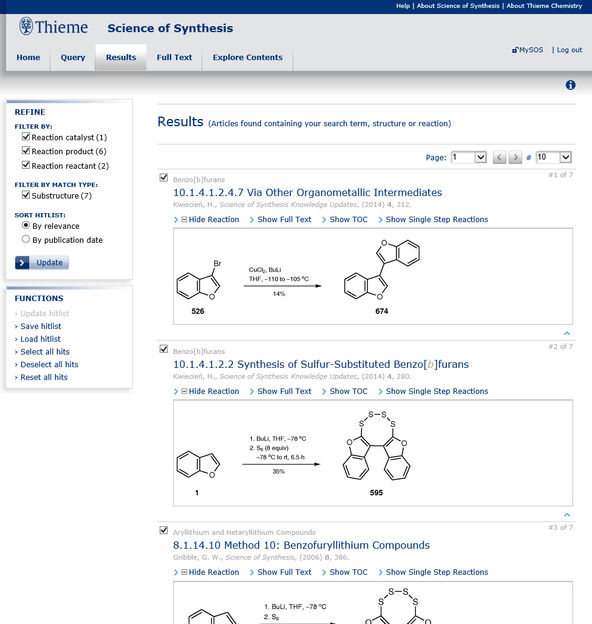The height and width of the screenshot is (624, 592).
Task: Click 'Aryllithium and Hetaryllithium Compounds' label
Action: point(244,532)
